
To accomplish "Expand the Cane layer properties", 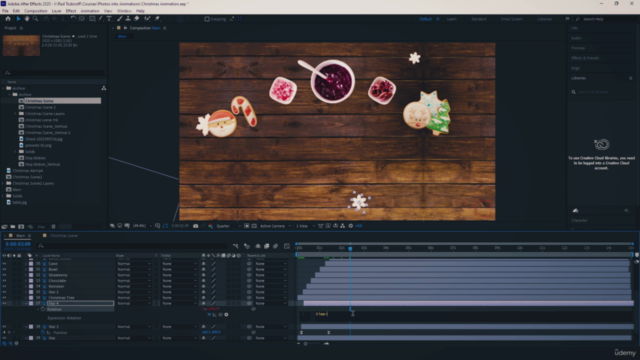I will point(26,264).
